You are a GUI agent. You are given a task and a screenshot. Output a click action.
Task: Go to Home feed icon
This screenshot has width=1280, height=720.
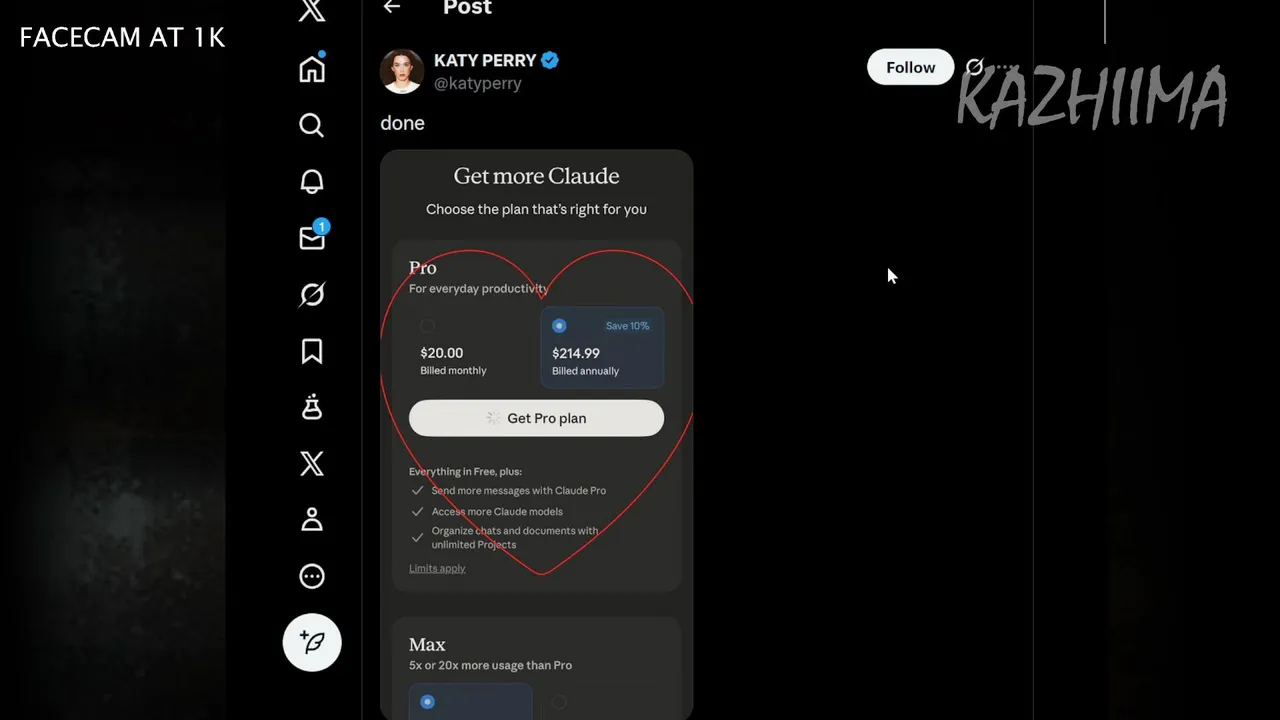tap(312, 68)
